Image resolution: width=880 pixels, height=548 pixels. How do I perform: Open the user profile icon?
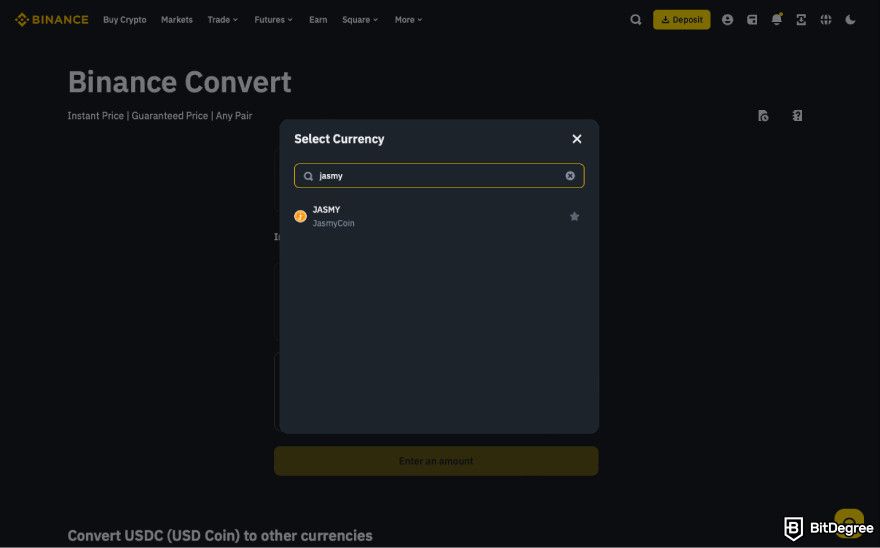[x=727, y=20]
